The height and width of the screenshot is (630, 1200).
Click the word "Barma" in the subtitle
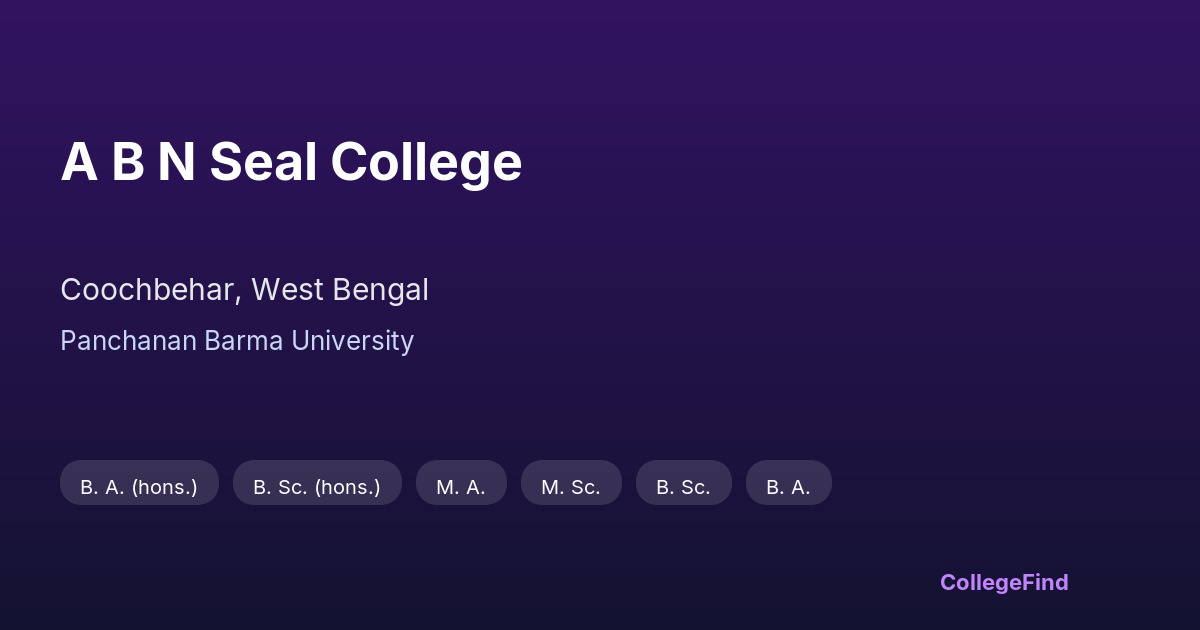[x=244, y=341]
